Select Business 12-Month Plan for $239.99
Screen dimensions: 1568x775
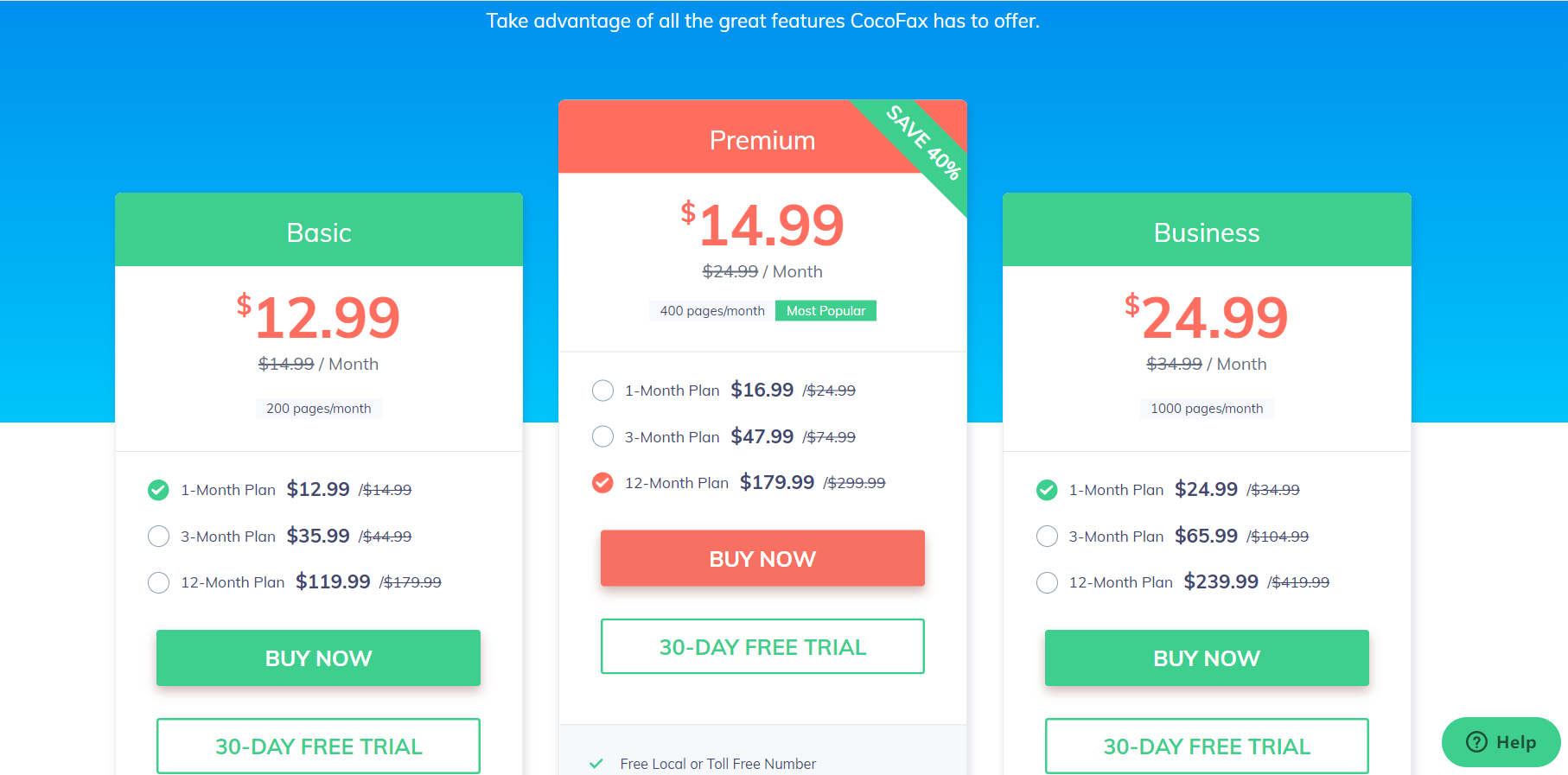coord(1047,582)
